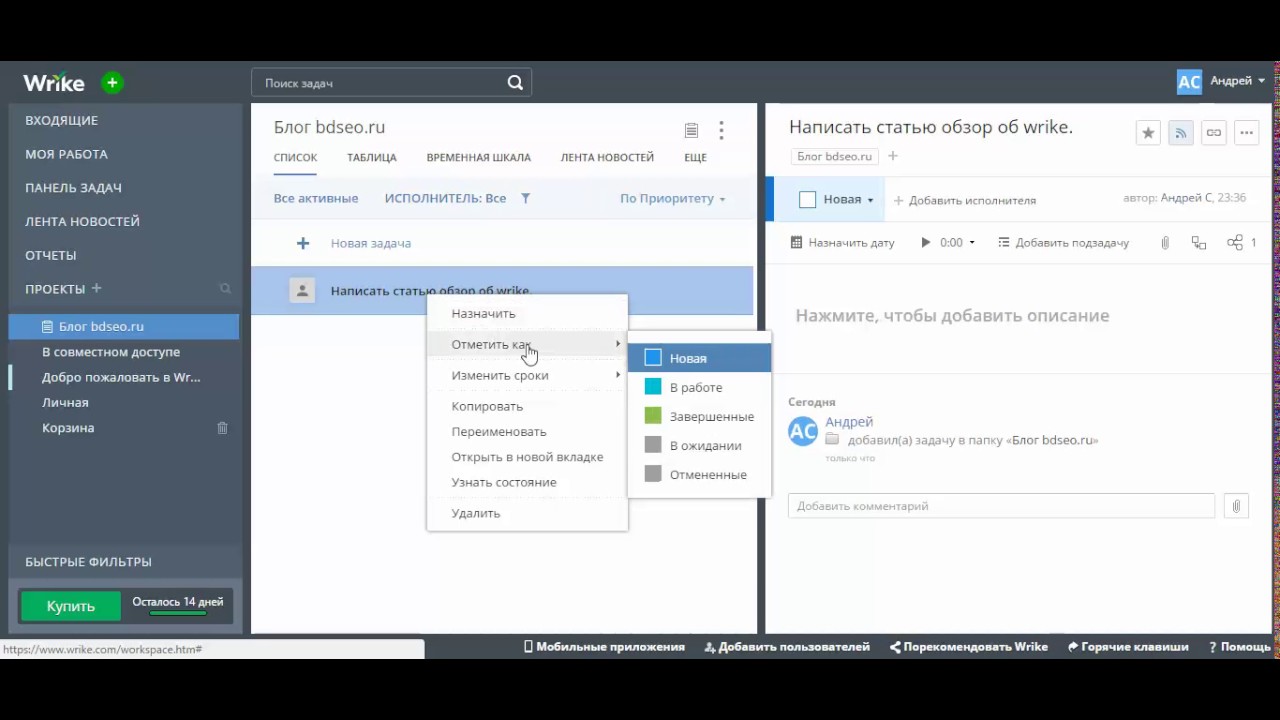This screenshot has height=720, width=1280.
Task: Click the green plus create button
Action: [112, 83]
